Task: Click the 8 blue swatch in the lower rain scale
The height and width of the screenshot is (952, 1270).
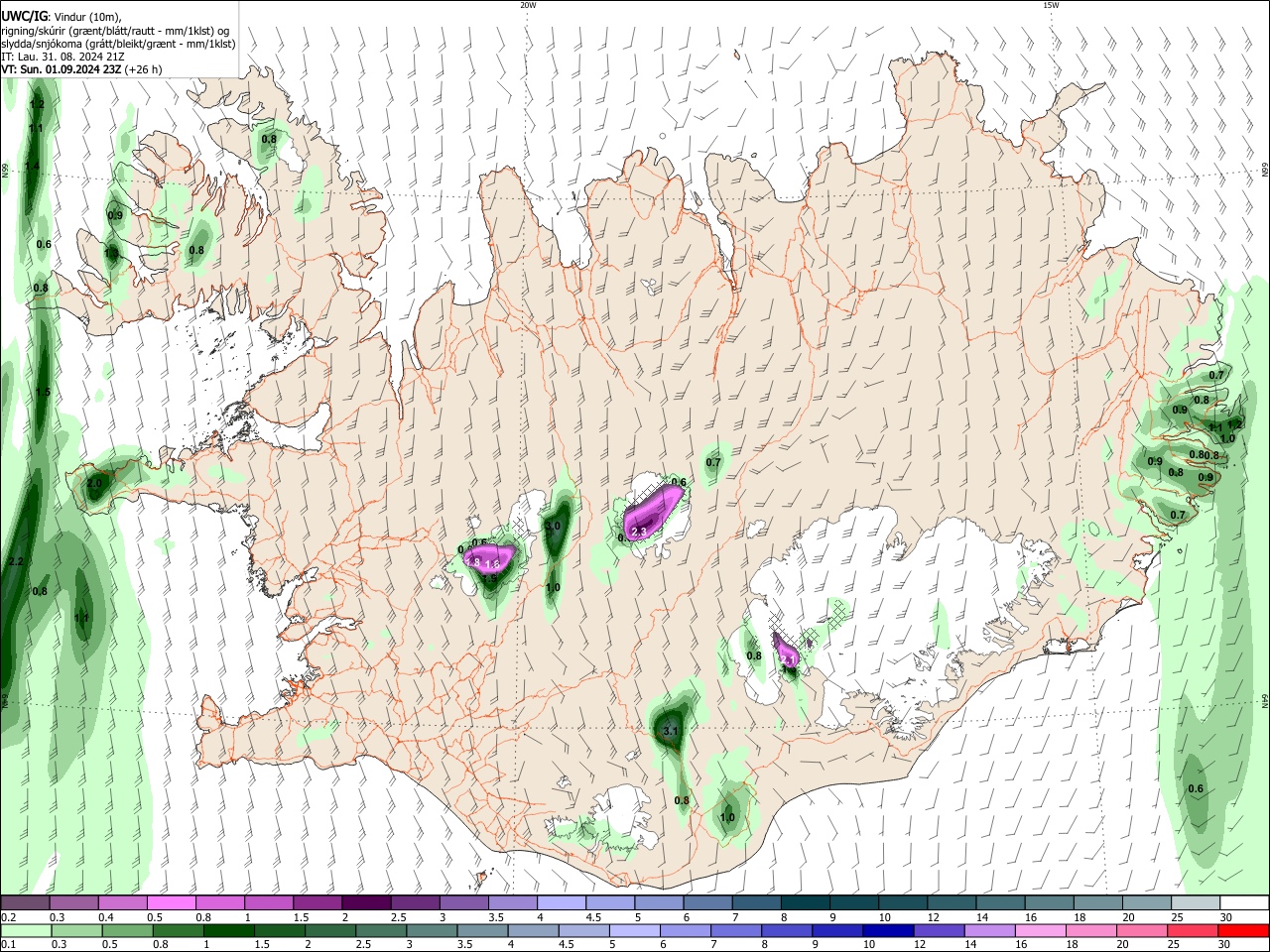Action: pos(785,930)
